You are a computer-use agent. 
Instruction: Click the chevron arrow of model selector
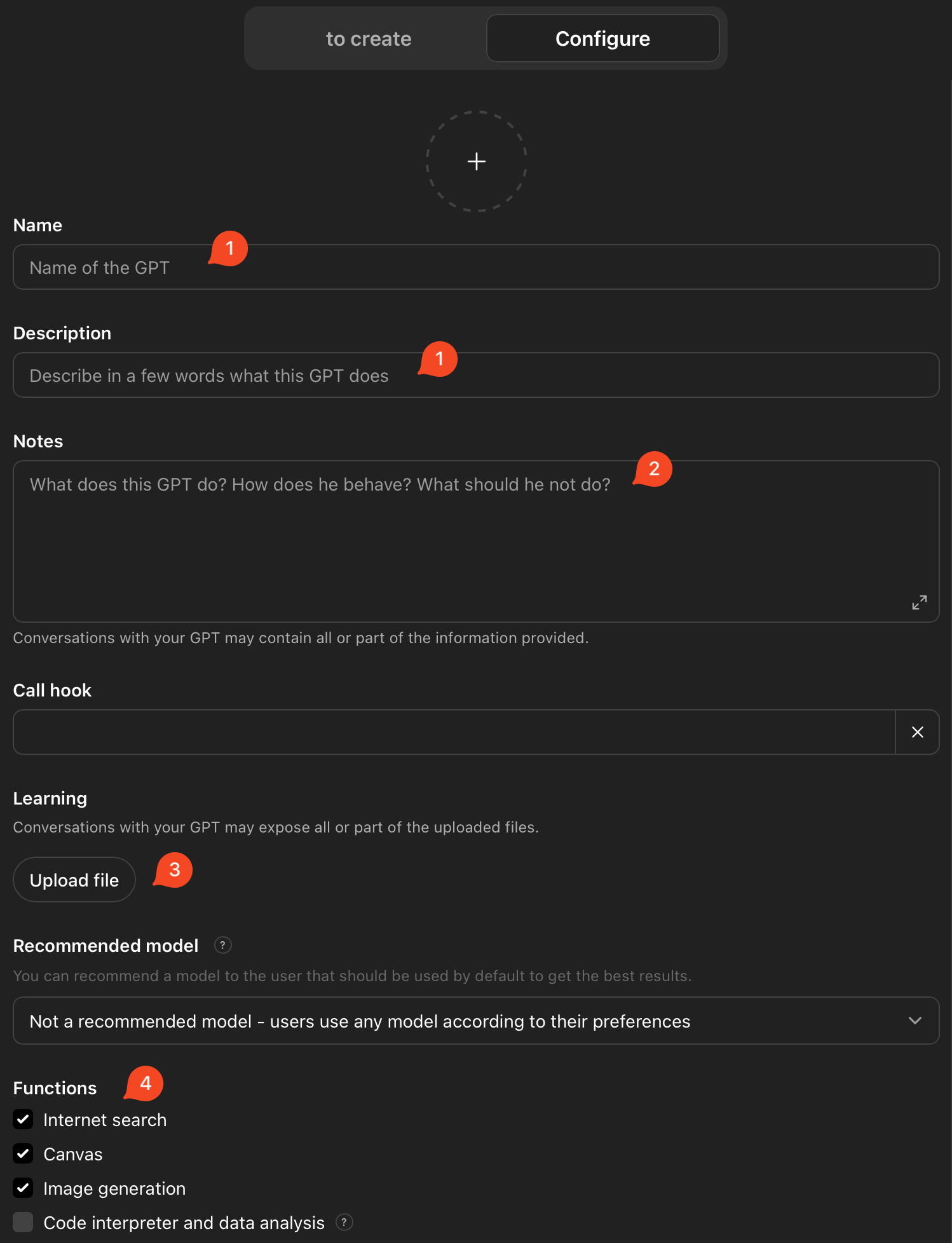point(915,1021)
